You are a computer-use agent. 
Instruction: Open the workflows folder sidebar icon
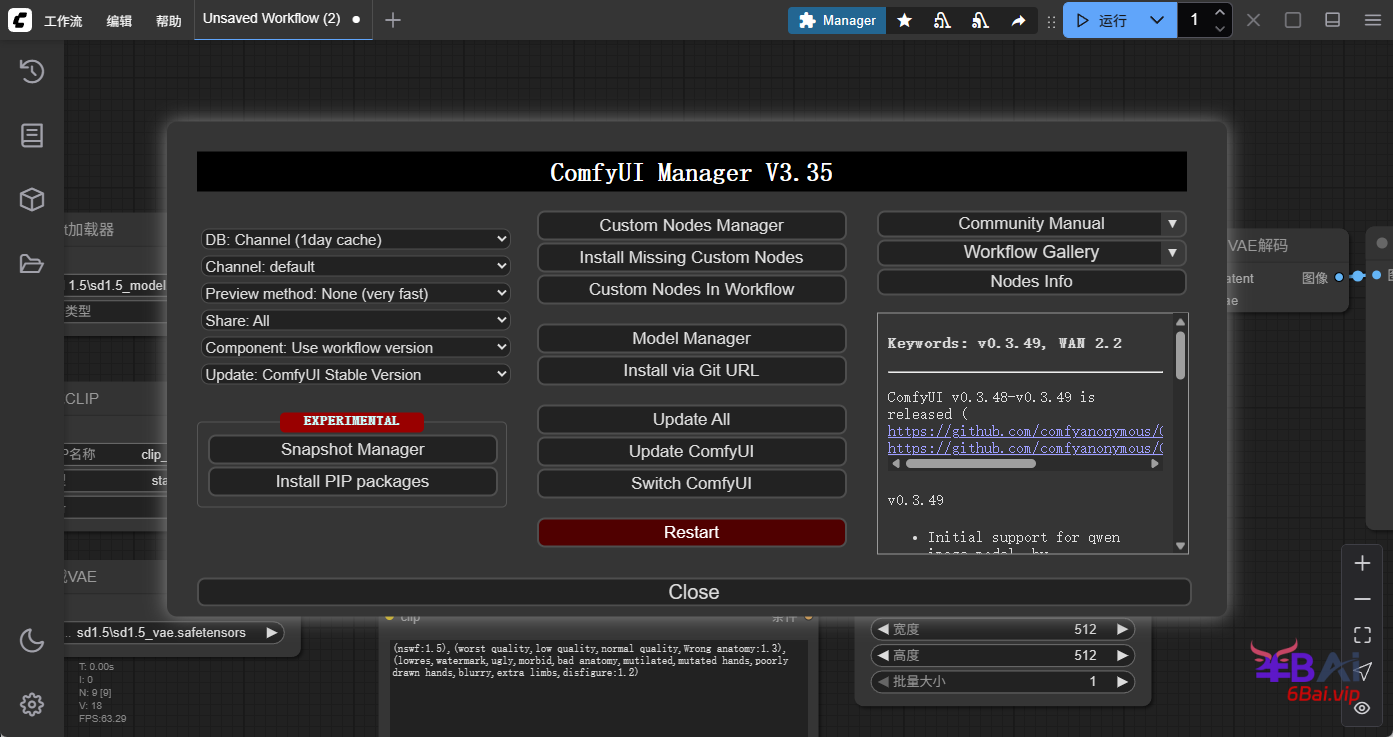click(x=32, y=264)
